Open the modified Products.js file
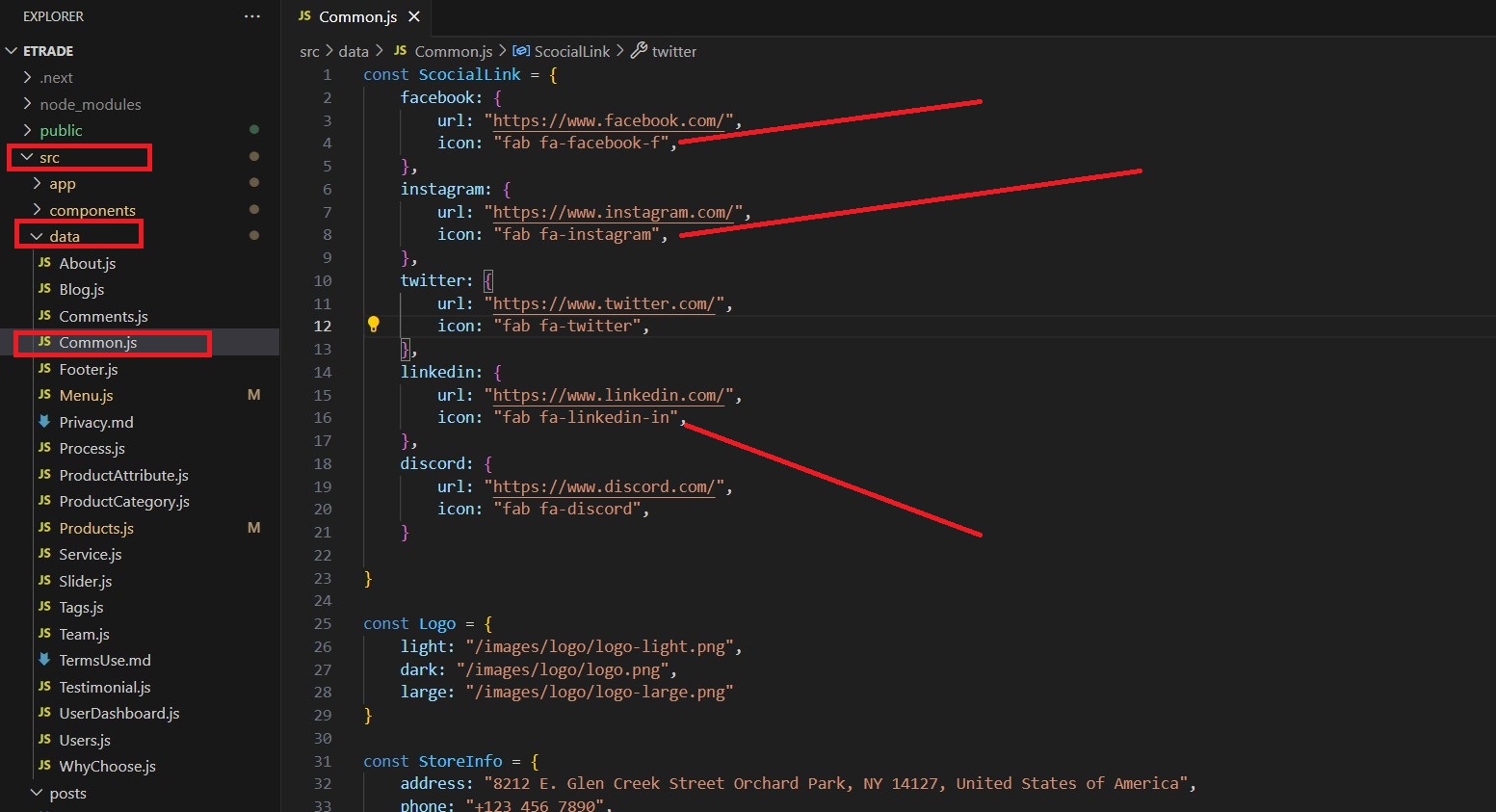This screenshot has height=812, width=1496. (x=95, y=528)
